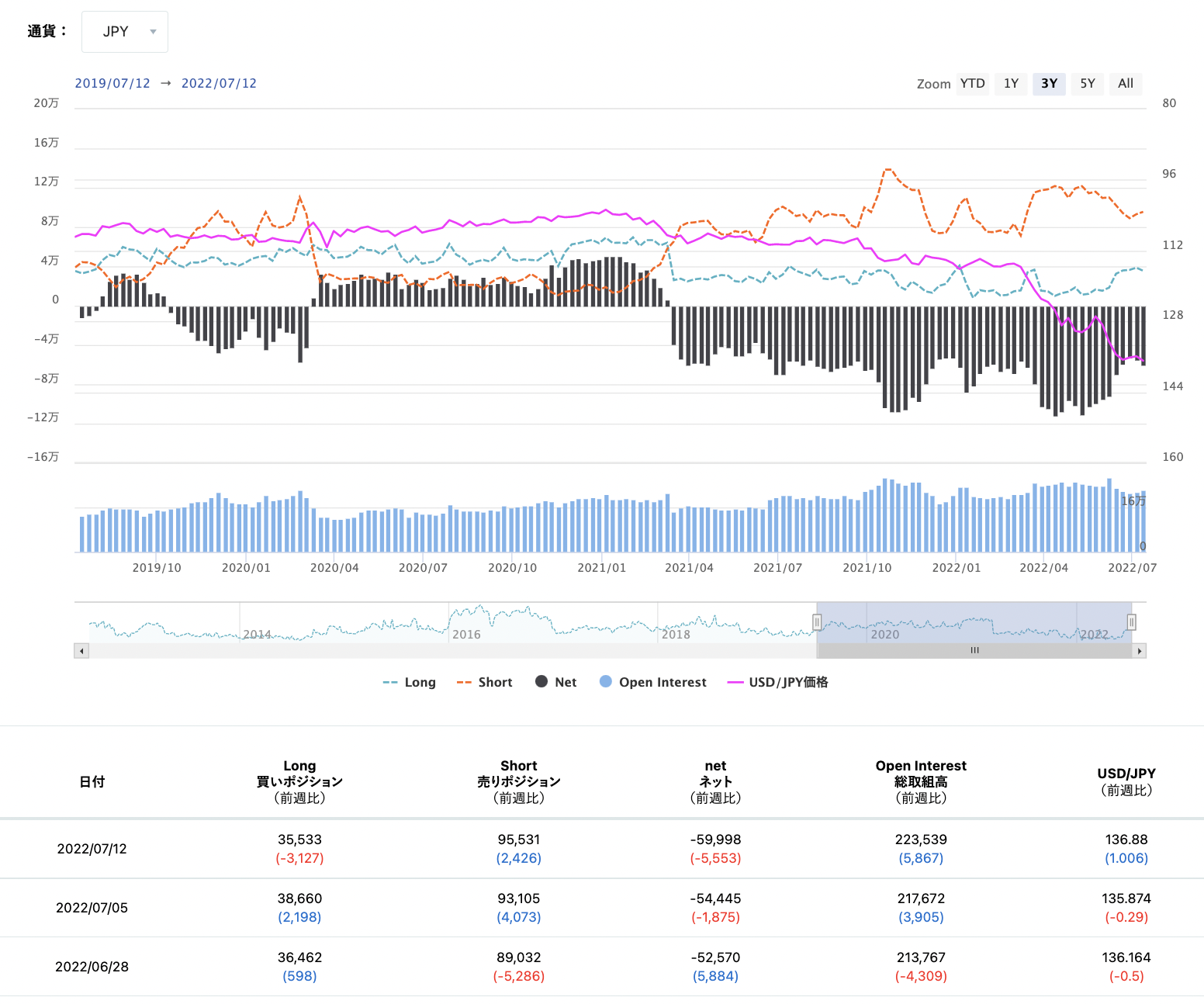This screenshot has height=1004, width=1204.
Task: Click the 2016 label in navigator
Action: [466, 635]
